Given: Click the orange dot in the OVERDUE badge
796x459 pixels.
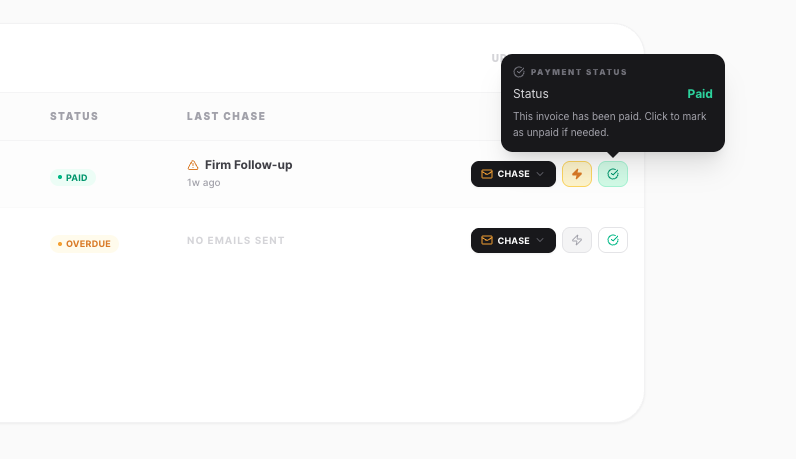Looking at the screenshot, I should pos(60,244).
